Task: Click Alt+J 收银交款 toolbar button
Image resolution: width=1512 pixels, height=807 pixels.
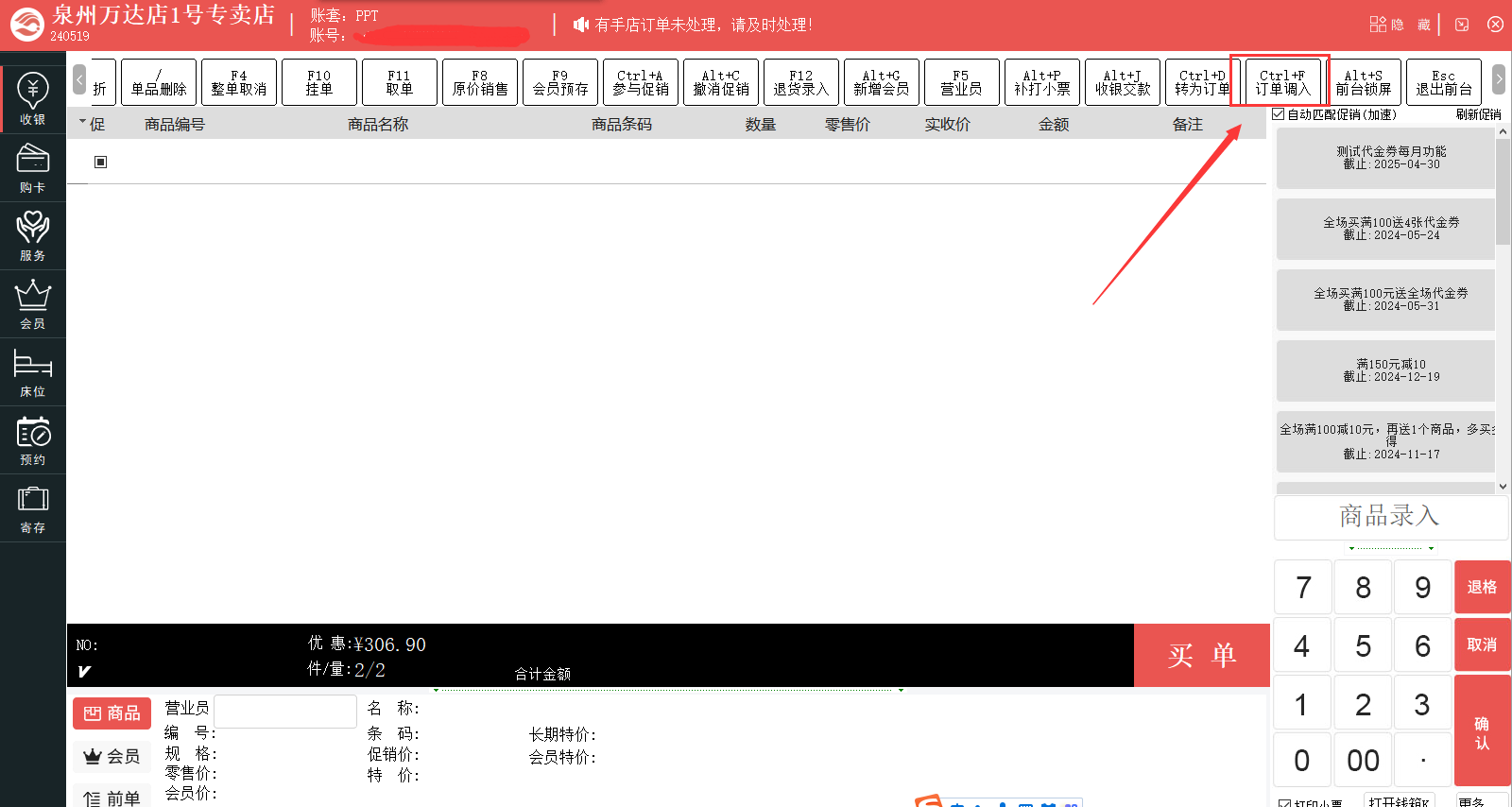Action: tap(1123, 82)
